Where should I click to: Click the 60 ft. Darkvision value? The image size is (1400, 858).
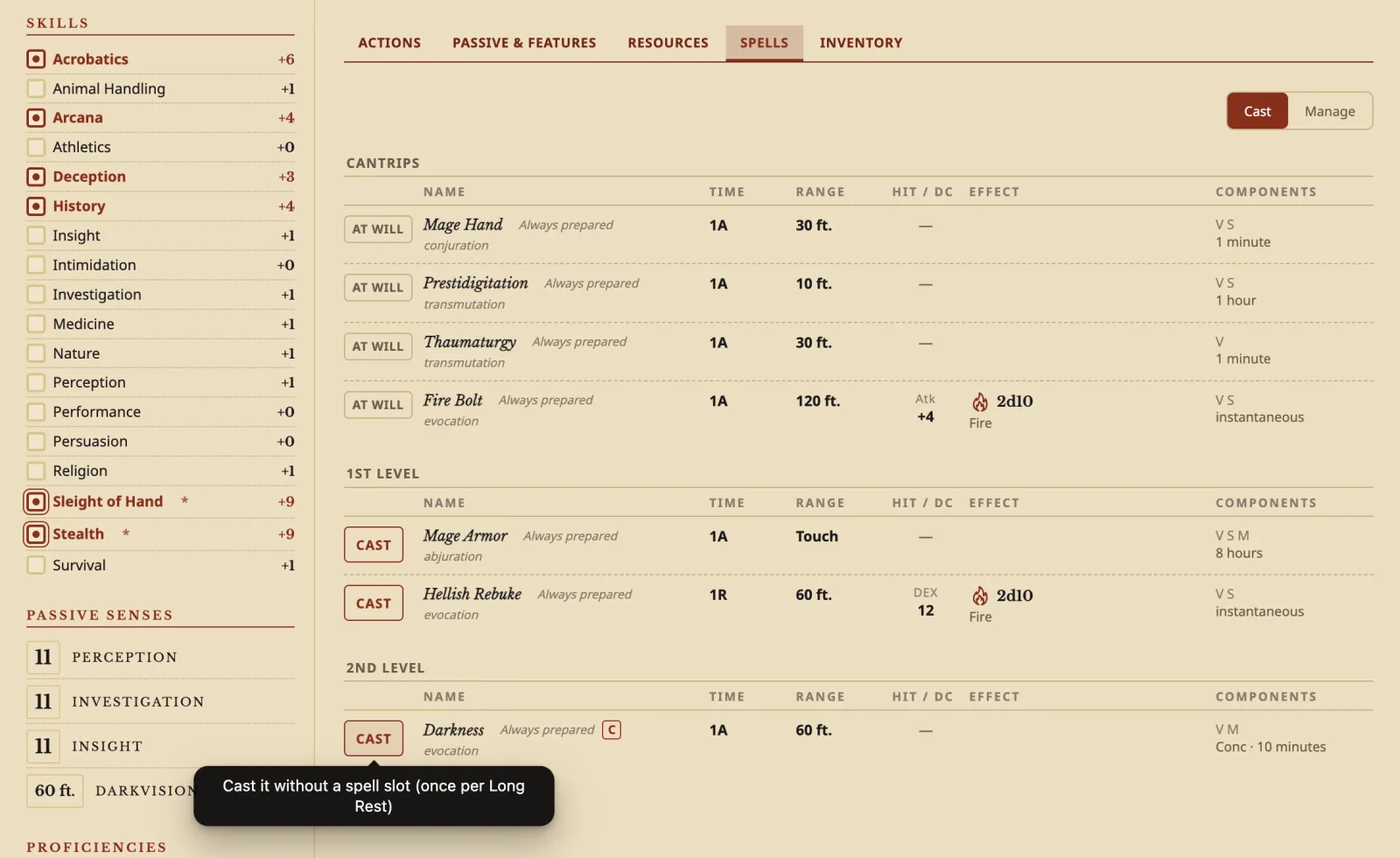pos(55,791)
